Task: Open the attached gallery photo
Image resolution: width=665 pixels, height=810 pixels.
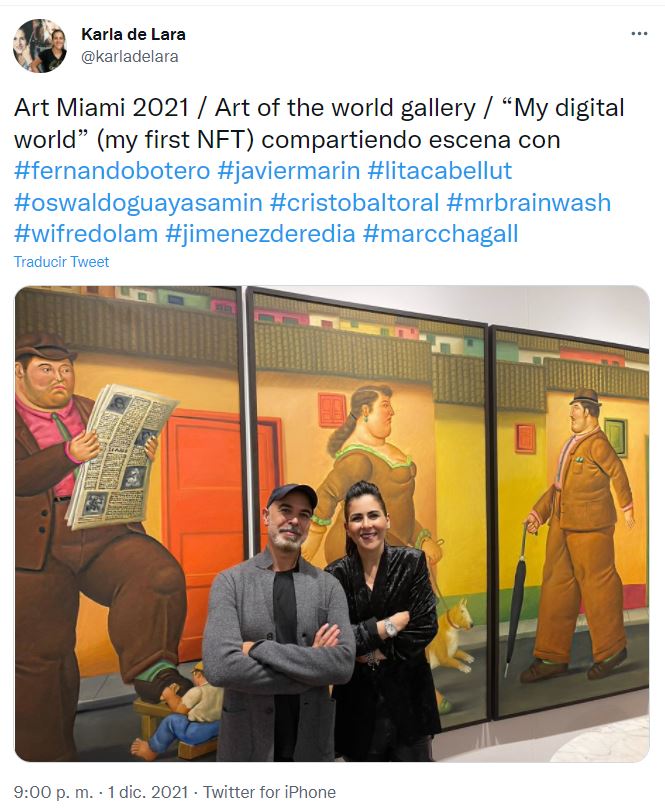Action: click(332, 524)
